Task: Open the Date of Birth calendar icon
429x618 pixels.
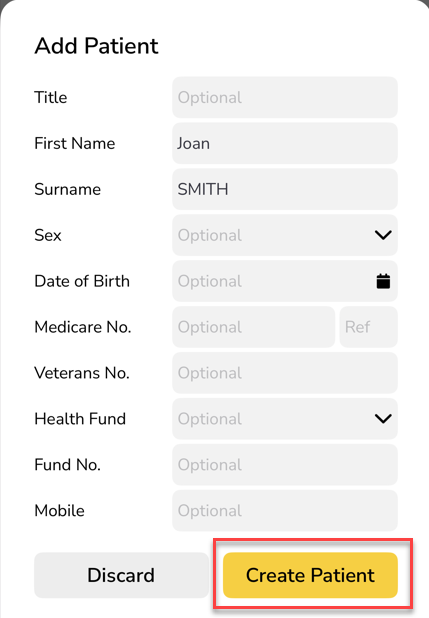Action: coord(383,281)
